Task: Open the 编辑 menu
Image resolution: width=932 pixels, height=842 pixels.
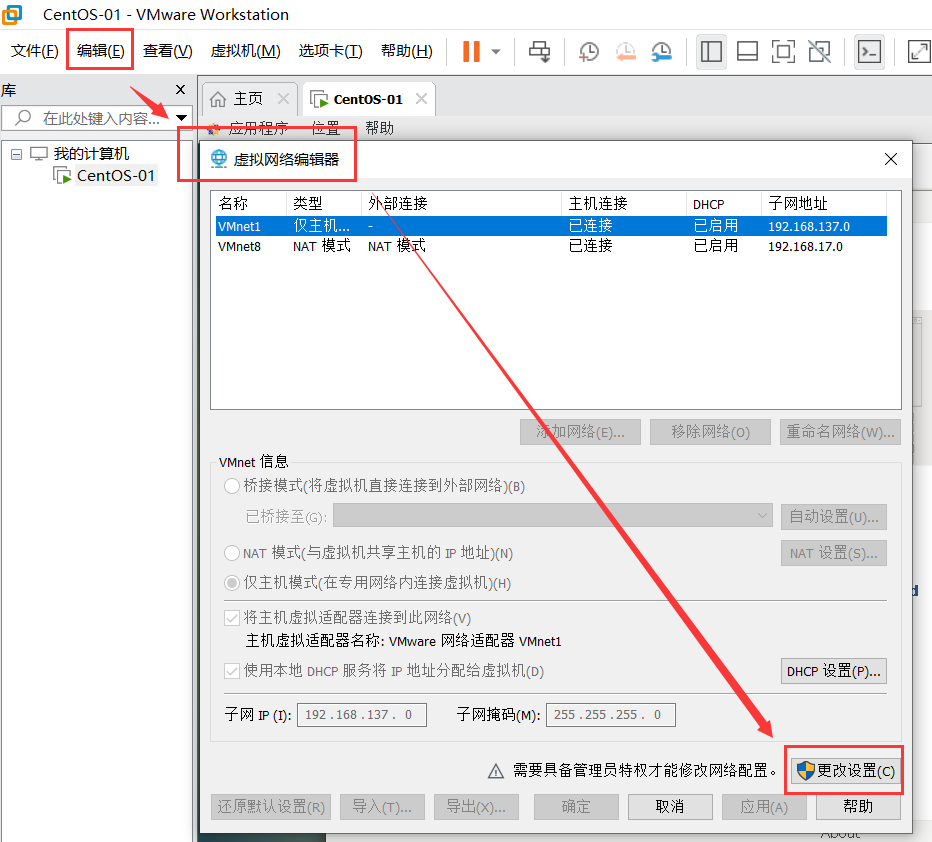Action: [x=99, y=50]
